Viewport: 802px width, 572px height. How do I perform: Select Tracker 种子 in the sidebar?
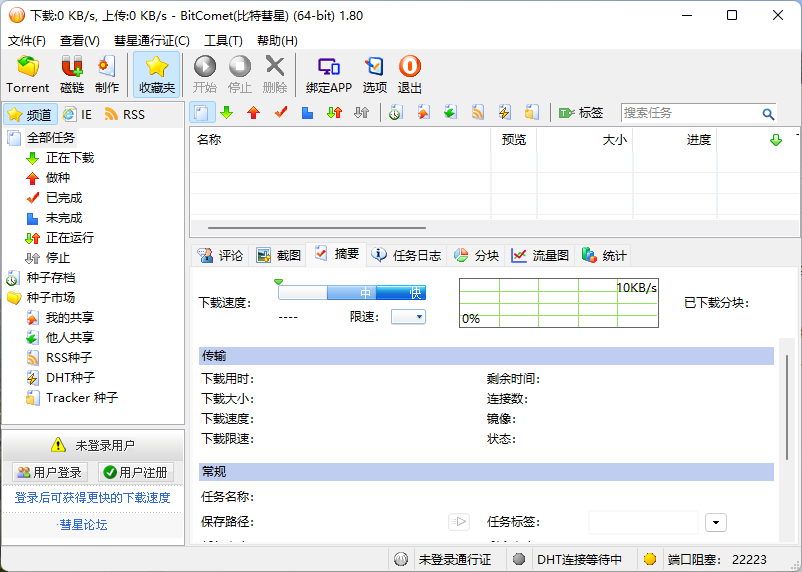coord(82,398)
